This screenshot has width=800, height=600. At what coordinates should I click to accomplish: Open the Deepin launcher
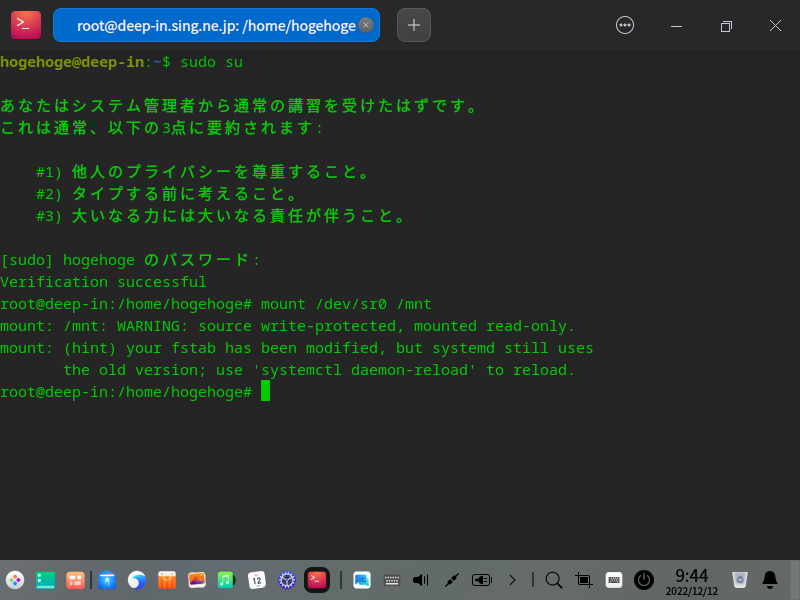15,580
